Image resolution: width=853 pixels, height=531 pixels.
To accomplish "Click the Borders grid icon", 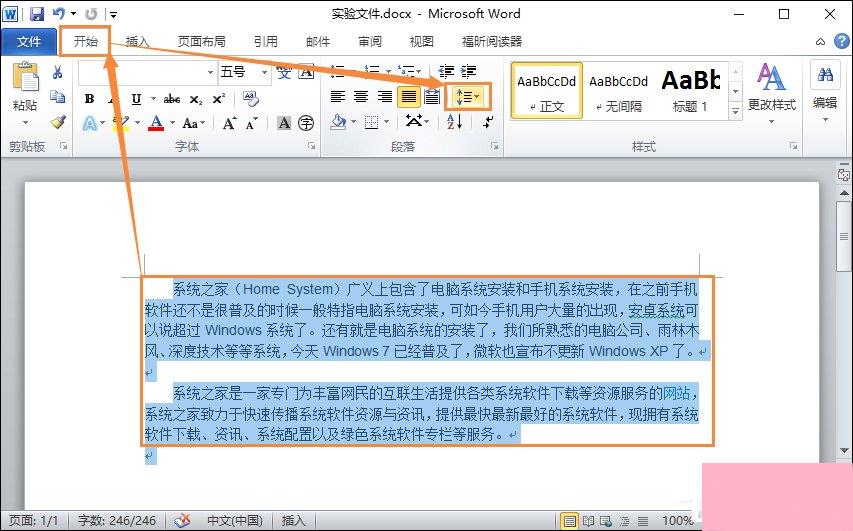I will tap(371, 122).
